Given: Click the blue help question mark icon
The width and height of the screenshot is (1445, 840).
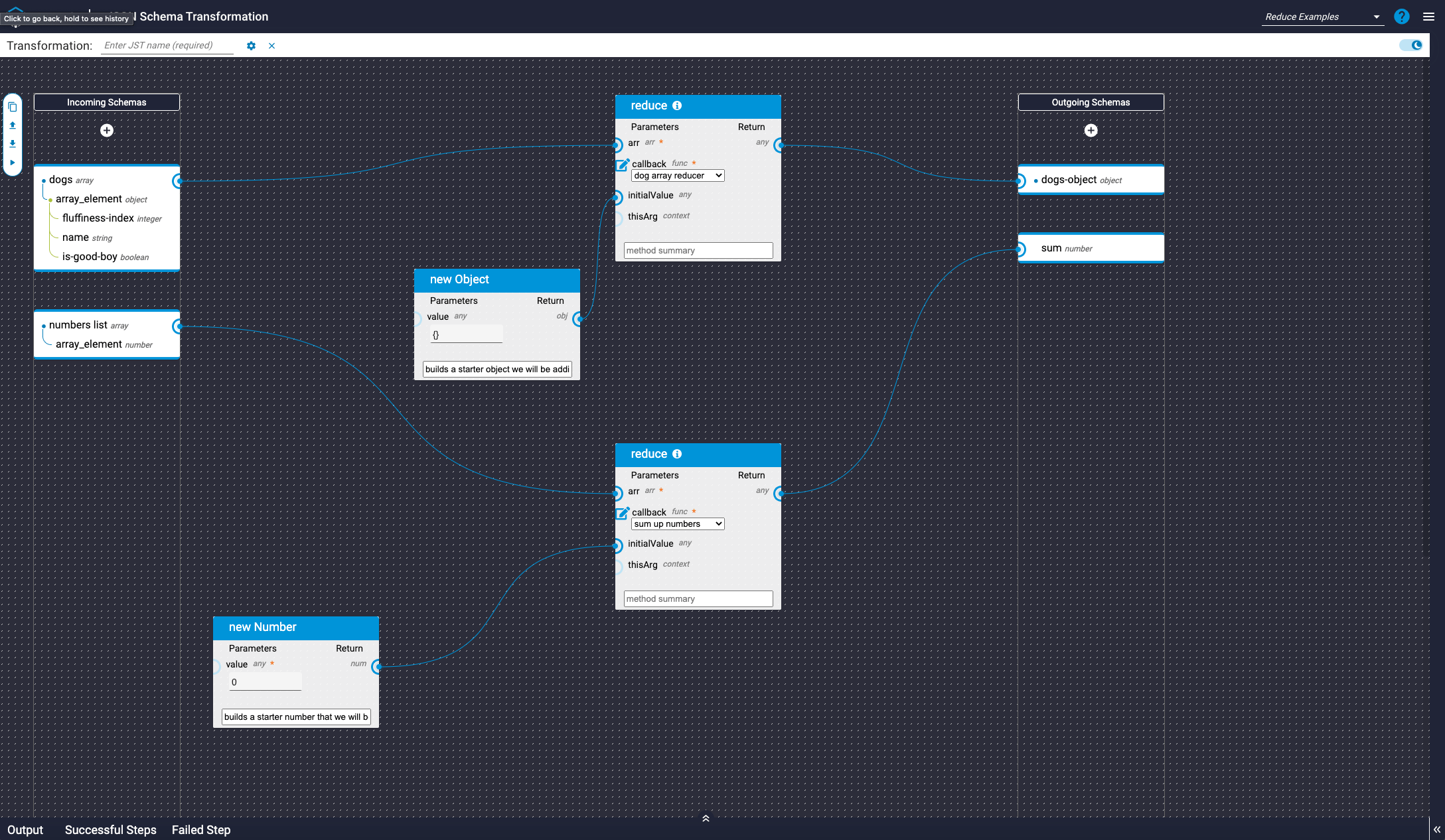Looking at the screenshot, I should [x=1401, y=17].
